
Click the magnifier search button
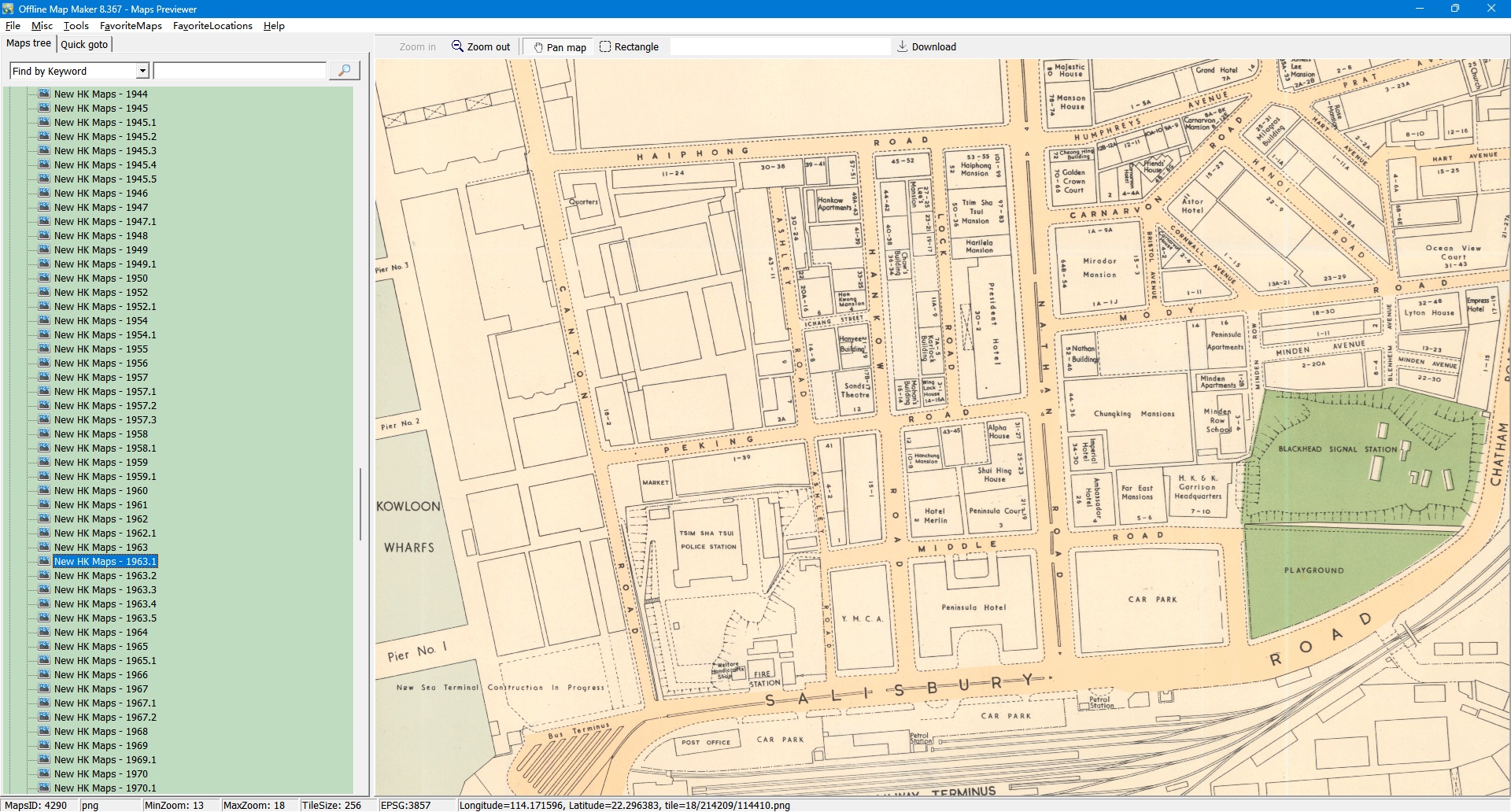[344, 71]
